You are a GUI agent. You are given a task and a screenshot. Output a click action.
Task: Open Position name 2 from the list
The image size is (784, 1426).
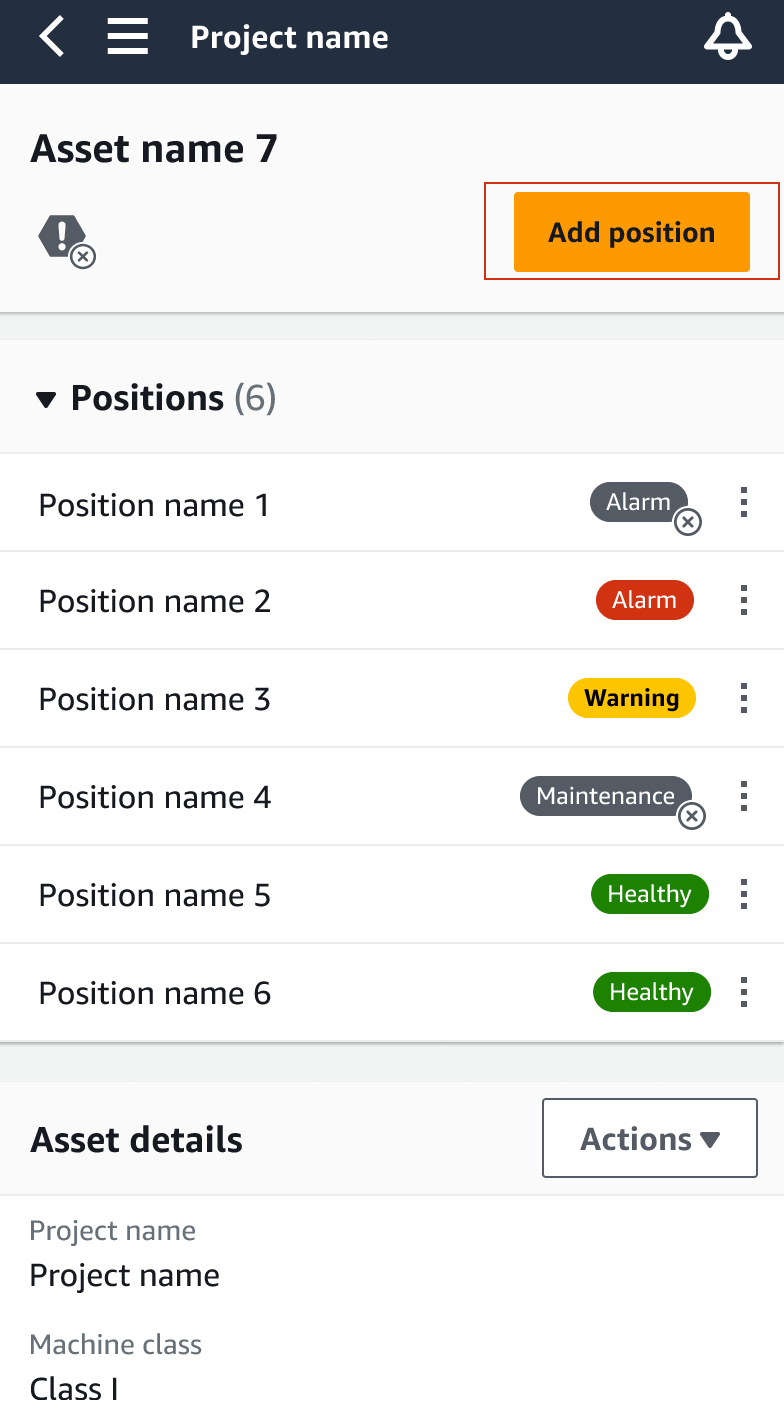point(153,600)
